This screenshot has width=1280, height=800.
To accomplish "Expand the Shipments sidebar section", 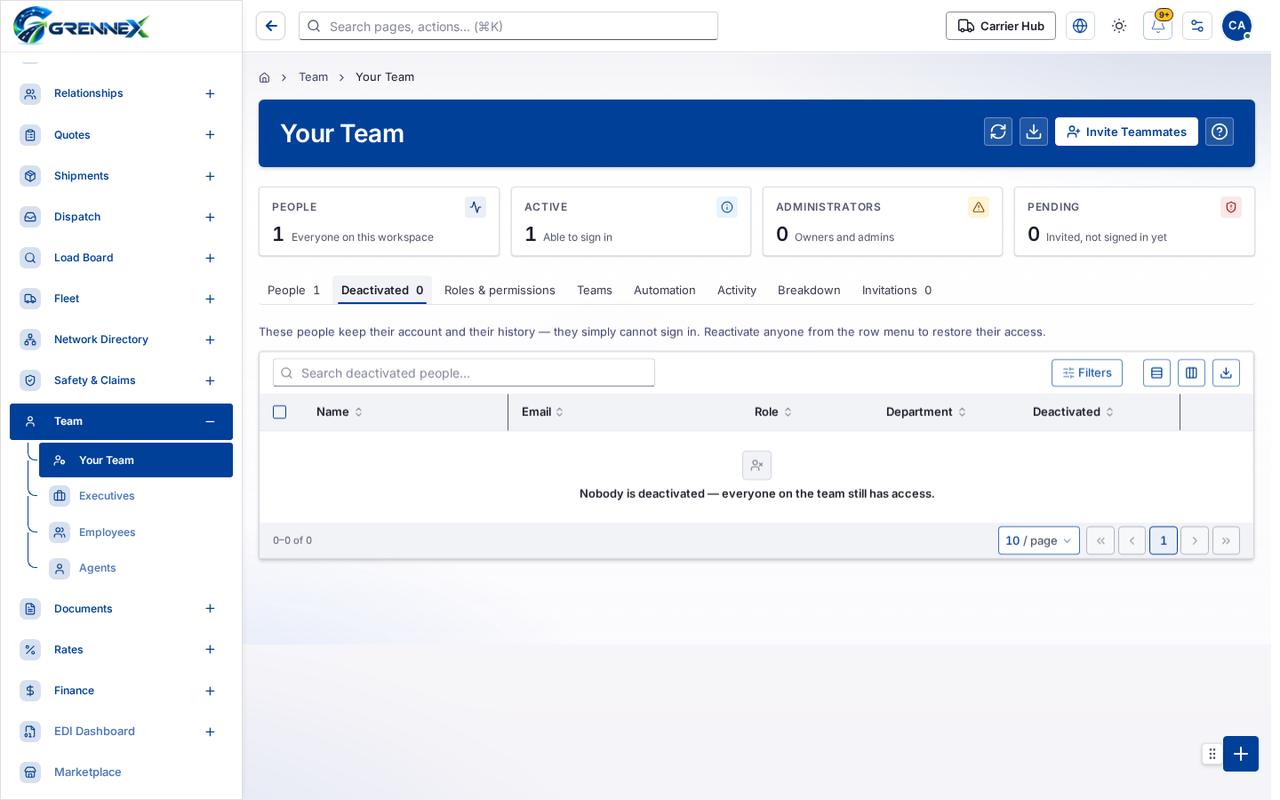I will [210, 176].
